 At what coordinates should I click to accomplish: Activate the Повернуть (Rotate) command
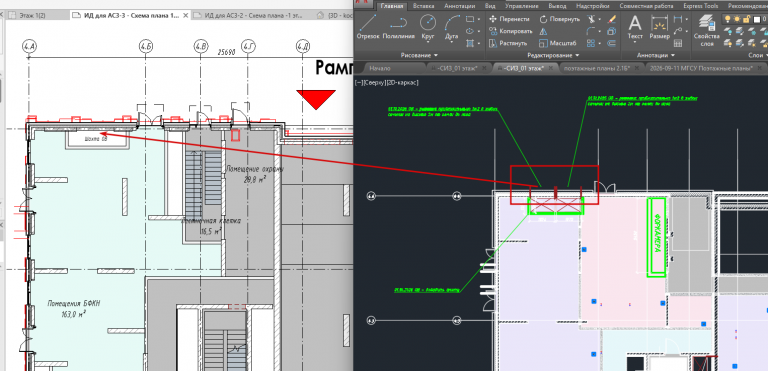coord(560,19)
